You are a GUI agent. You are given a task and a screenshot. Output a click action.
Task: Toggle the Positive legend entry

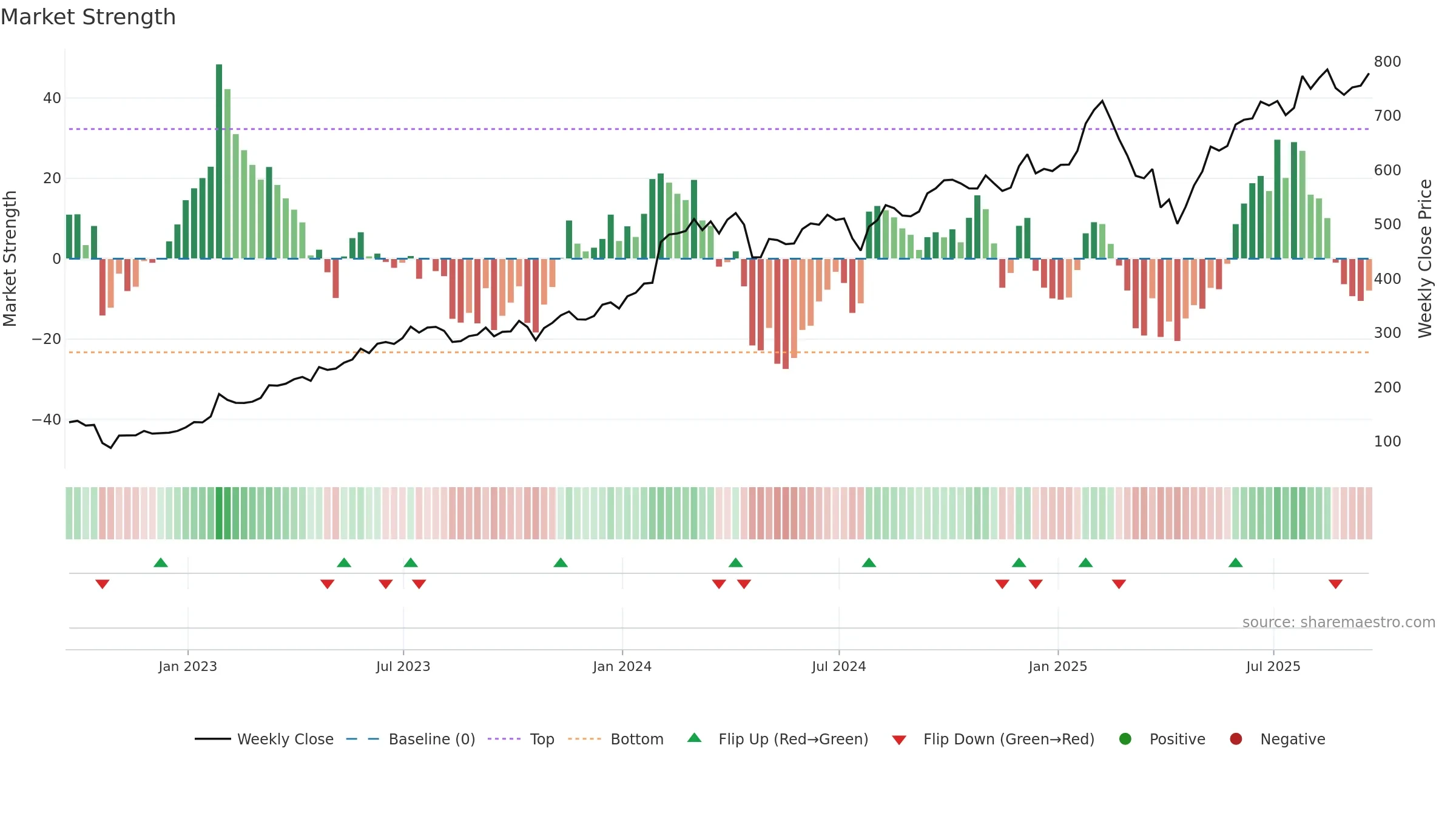point(1162,739)
